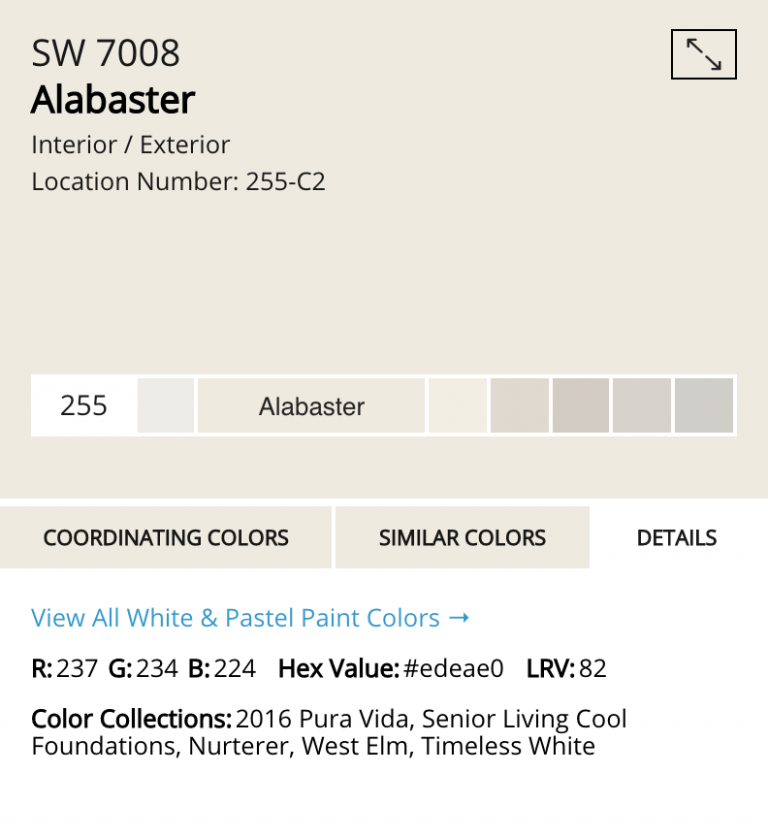Select the pale white swatch left of Alabaster
The image size is (768, 838).
tap(166, 406)
